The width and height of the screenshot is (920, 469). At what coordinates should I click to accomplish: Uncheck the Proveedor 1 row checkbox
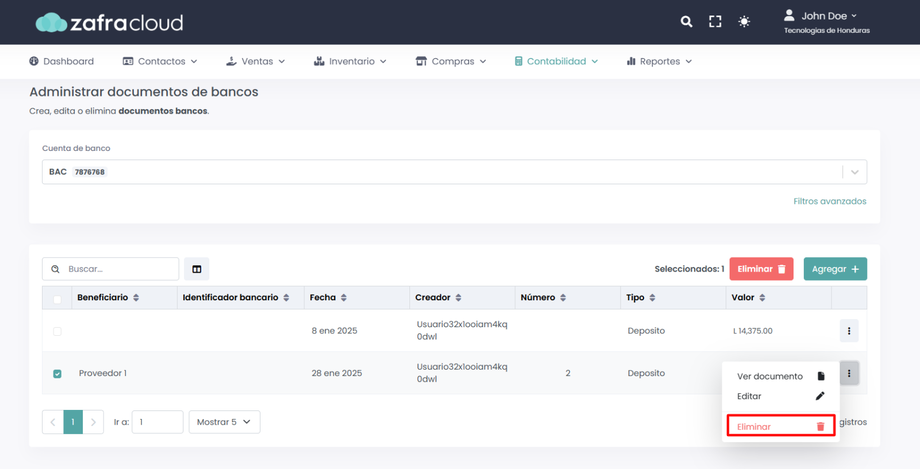[57, 374]
